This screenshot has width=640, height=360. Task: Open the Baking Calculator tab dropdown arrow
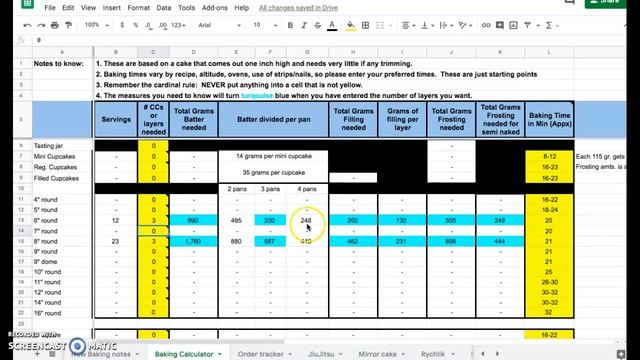220,354
